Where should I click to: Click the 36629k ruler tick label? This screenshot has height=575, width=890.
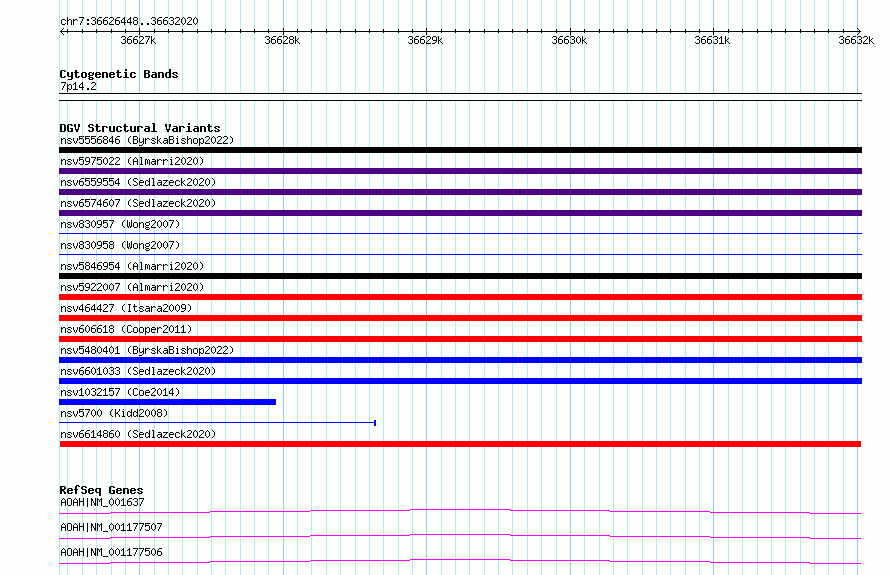coord(425,40)
